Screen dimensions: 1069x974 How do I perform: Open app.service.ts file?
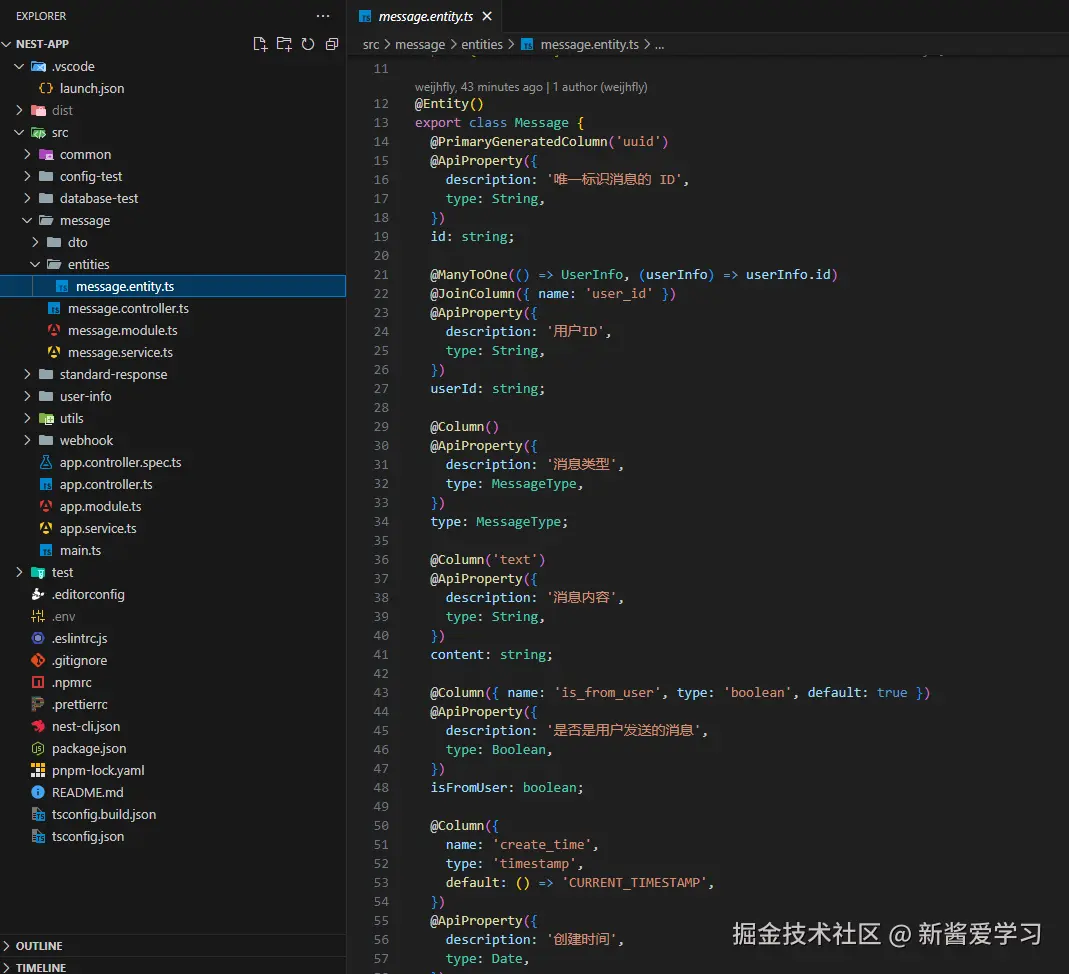(x=97, y=528)
